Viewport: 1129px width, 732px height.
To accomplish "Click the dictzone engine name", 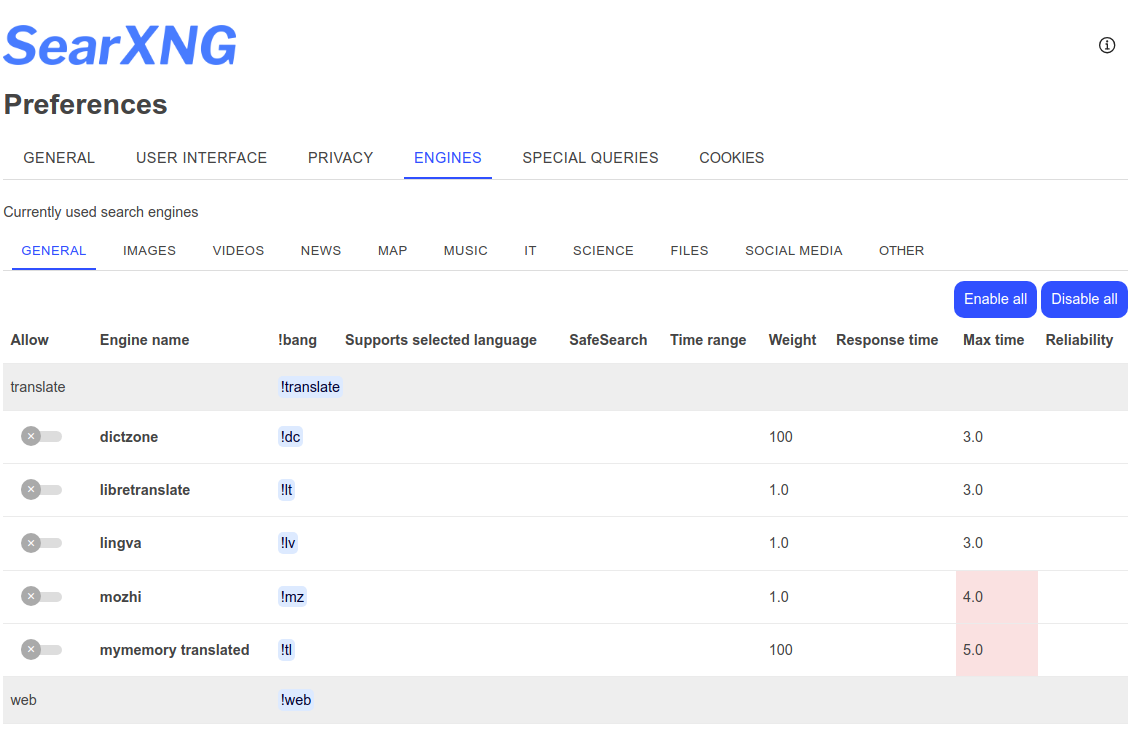I will point(129,436).
